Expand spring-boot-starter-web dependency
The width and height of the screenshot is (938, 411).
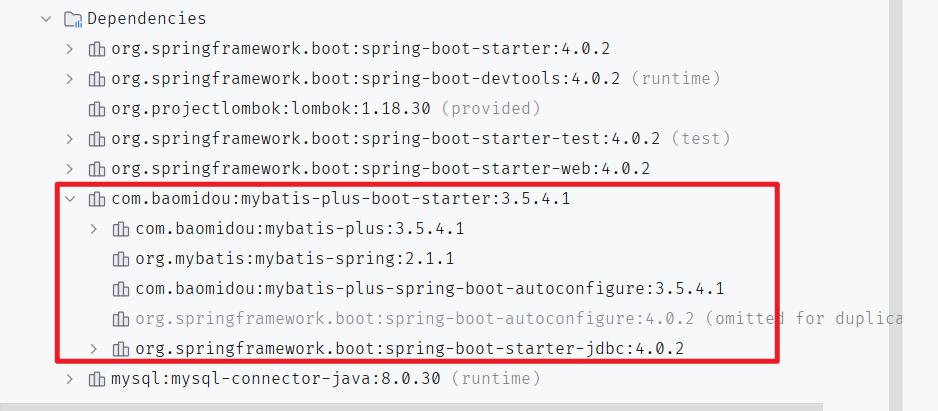[70, 169]
